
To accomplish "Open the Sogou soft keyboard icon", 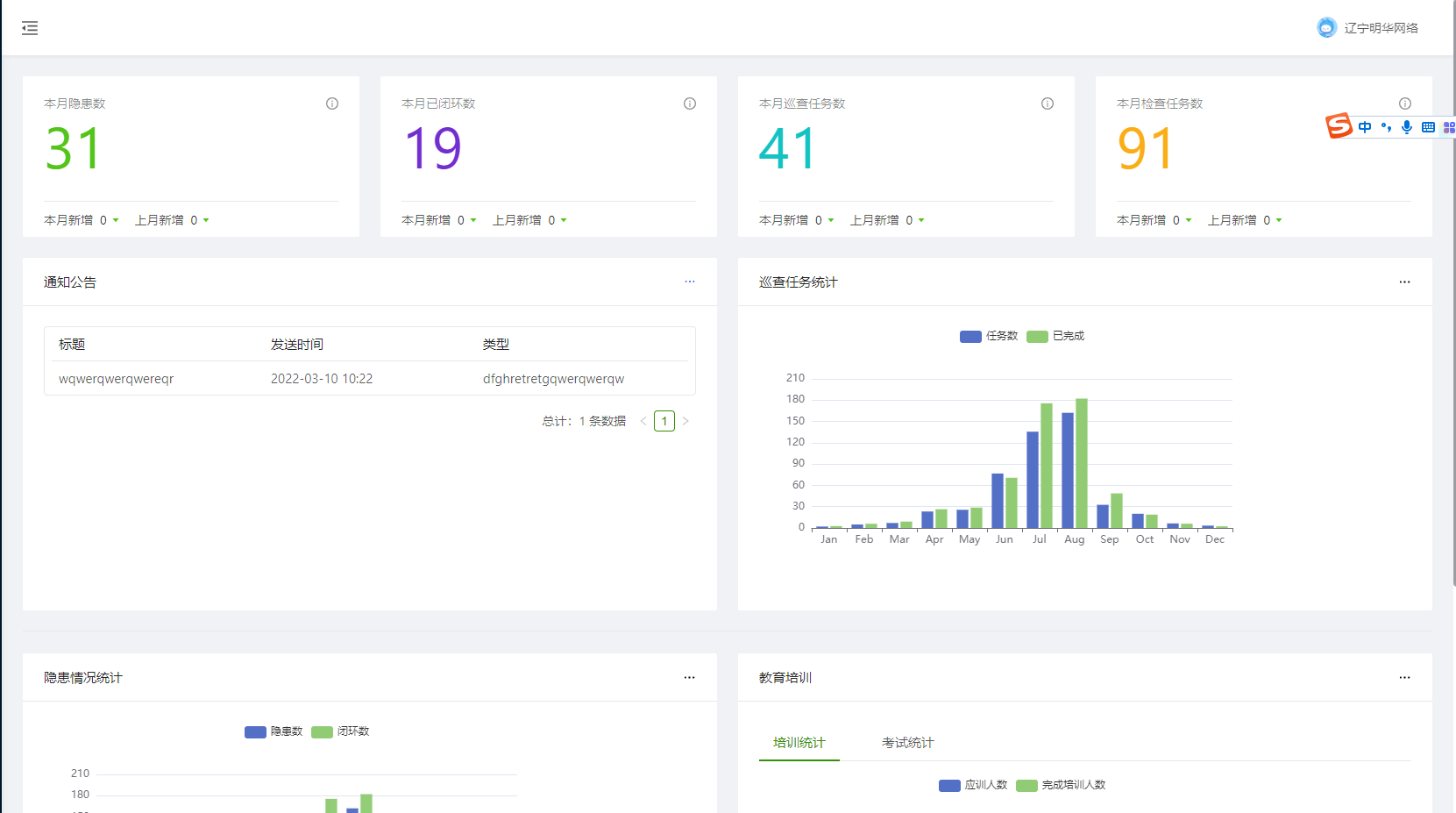I will [x=1428, y=127].
